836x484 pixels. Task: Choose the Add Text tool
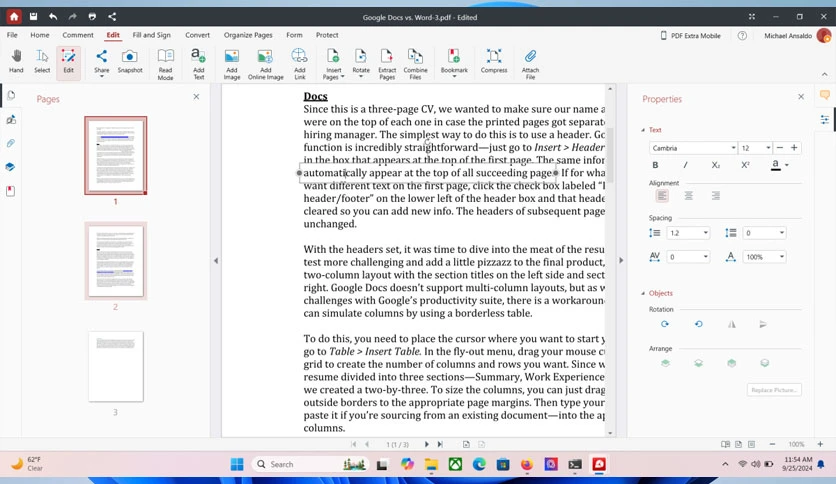198,64
